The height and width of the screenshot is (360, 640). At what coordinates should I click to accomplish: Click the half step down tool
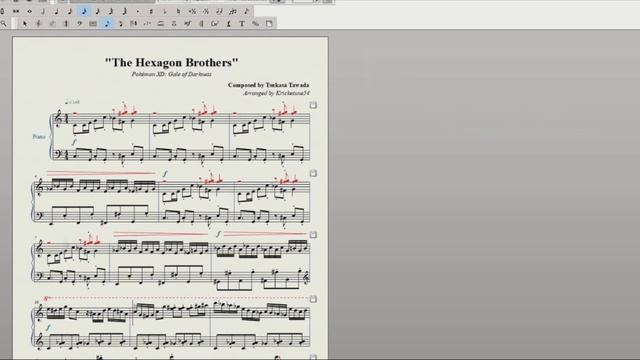coord(206,11)
